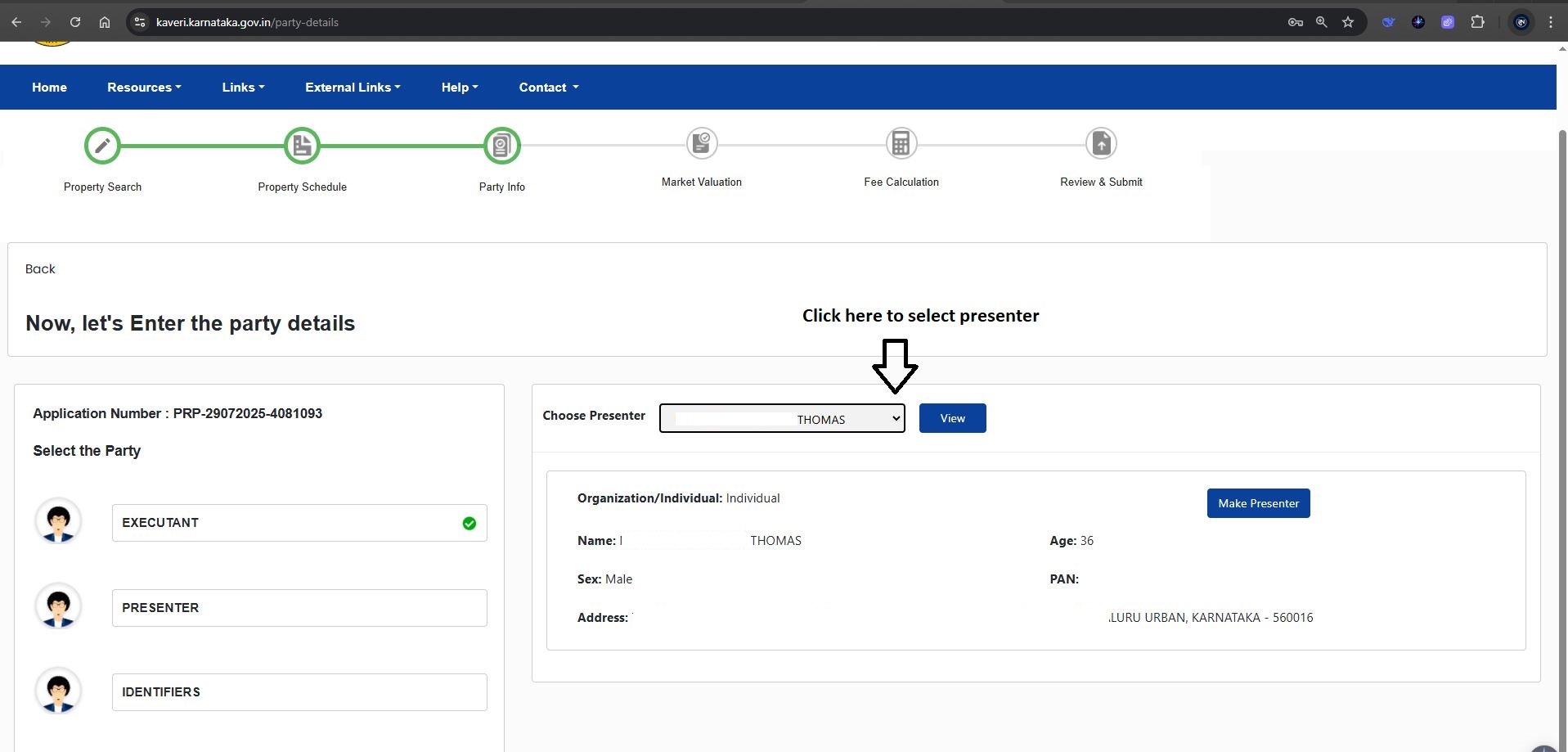Open the Choose Presenter dropdown
Screen dimensions: 1568x752
point(782,419)
